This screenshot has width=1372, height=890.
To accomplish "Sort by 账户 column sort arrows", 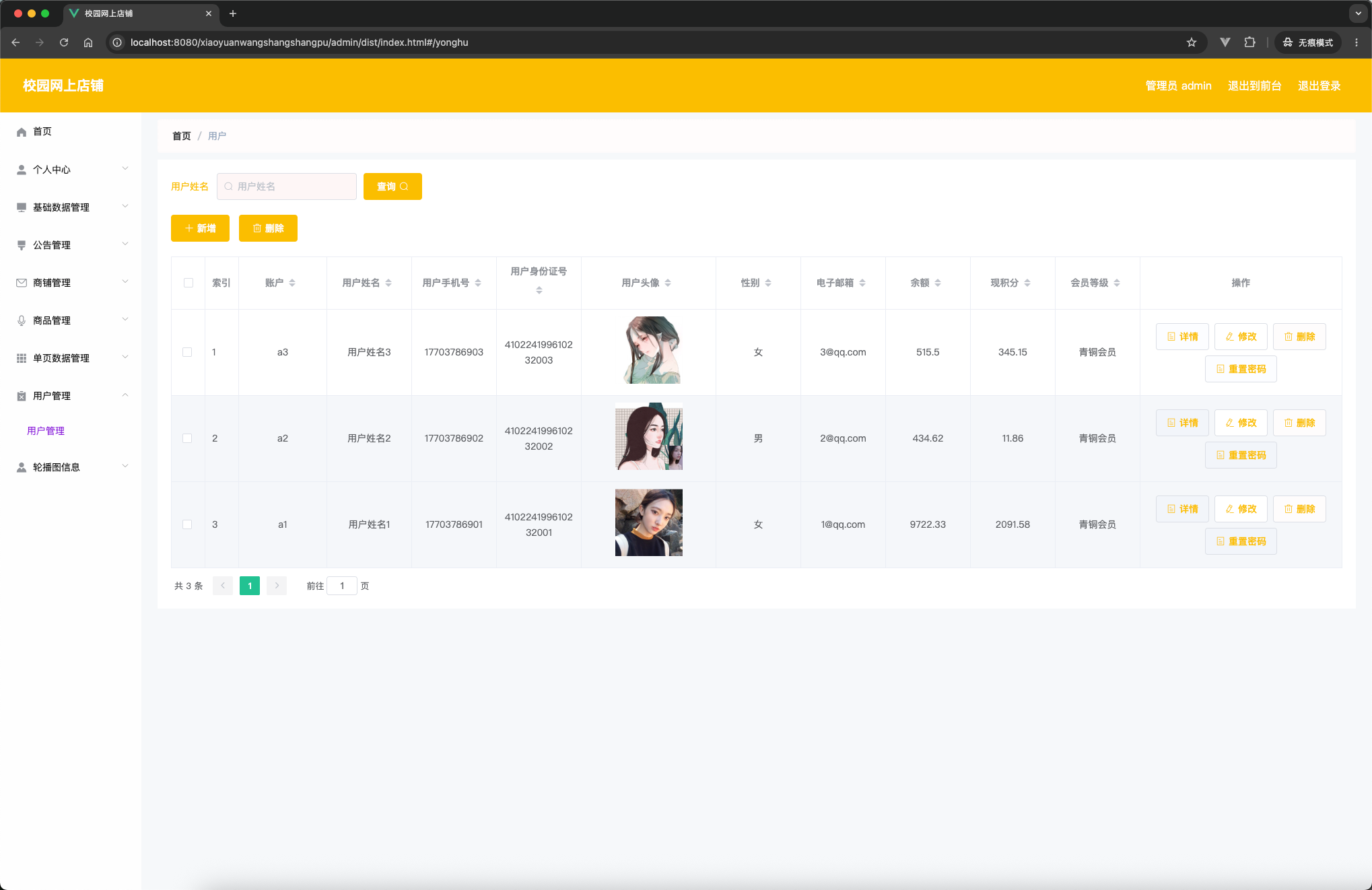I will (x=292, y=283).
